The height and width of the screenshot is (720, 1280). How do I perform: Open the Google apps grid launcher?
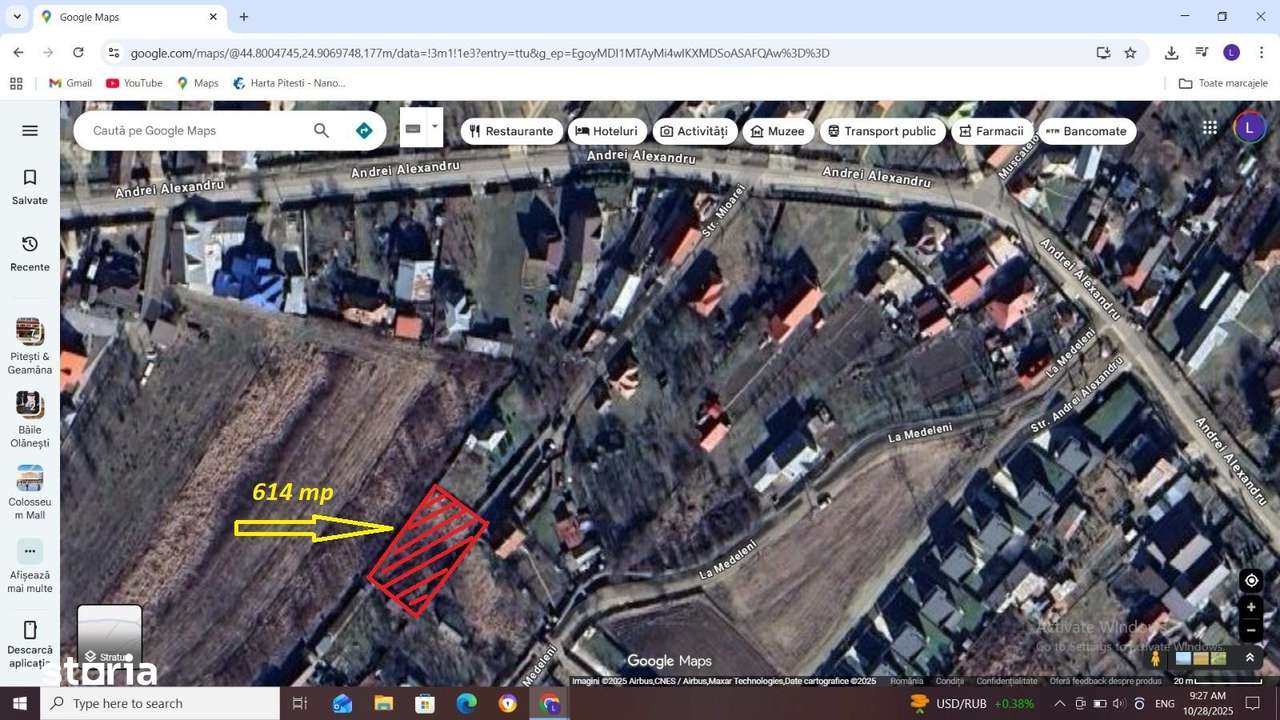tap(1209, 127)
